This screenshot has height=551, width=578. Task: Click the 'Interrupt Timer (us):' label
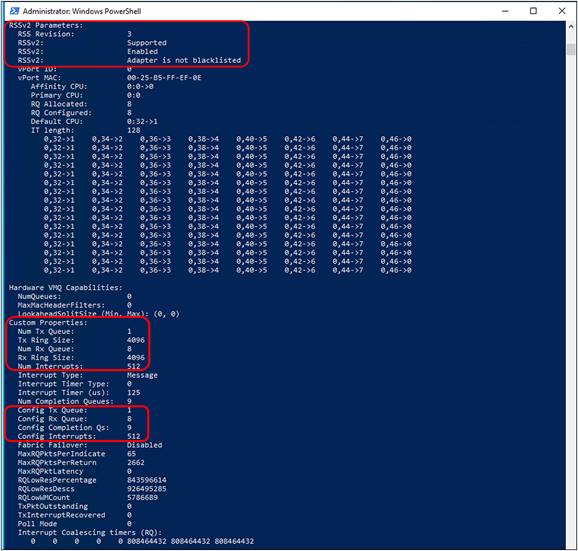(x=63, y=393)
